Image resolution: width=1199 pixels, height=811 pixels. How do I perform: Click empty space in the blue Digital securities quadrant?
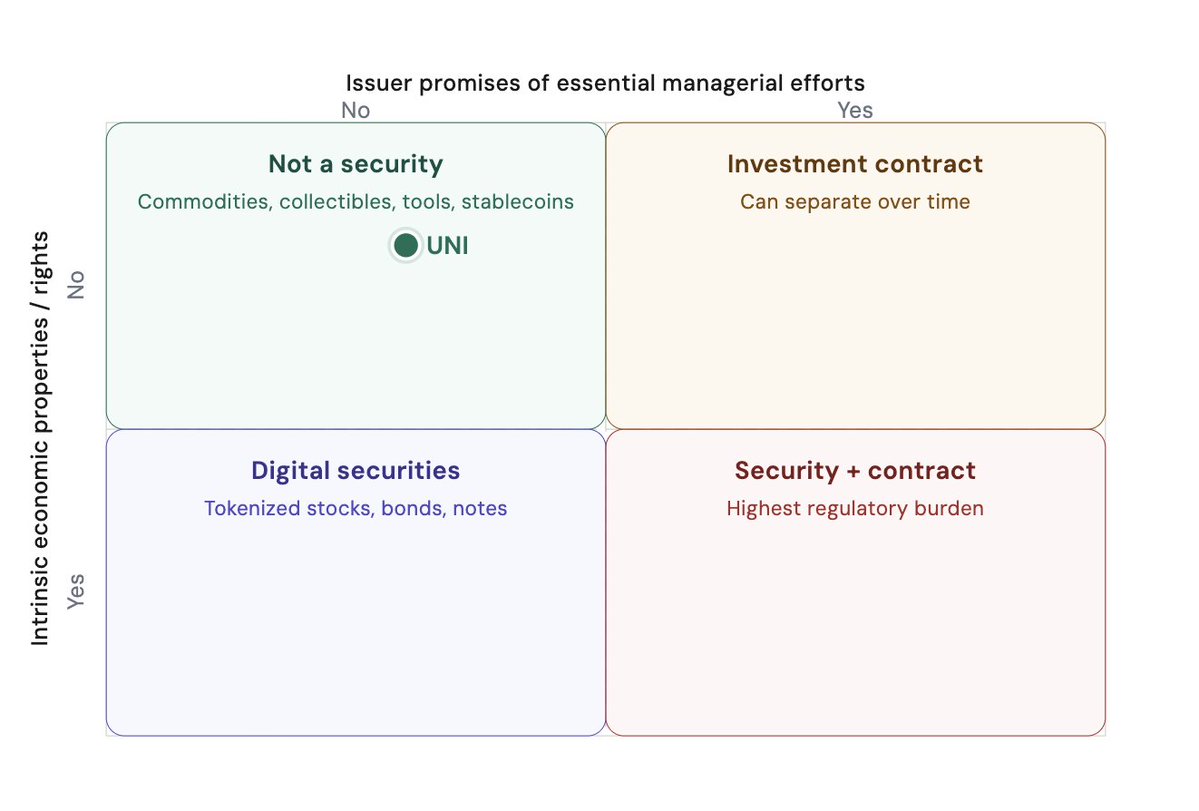(x=355, y=630)
